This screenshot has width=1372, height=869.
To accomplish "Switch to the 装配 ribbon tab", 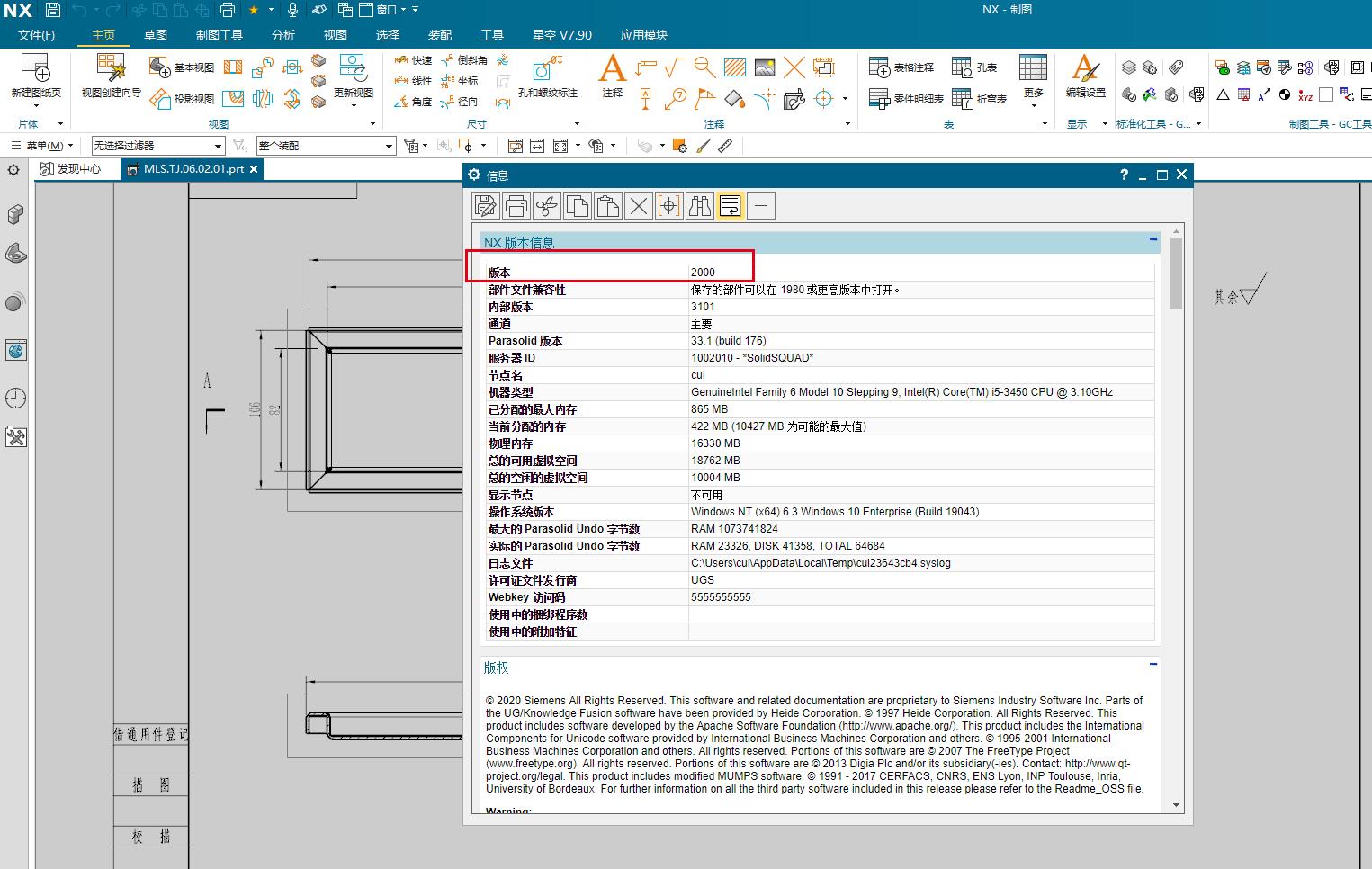I will point(440,35).
